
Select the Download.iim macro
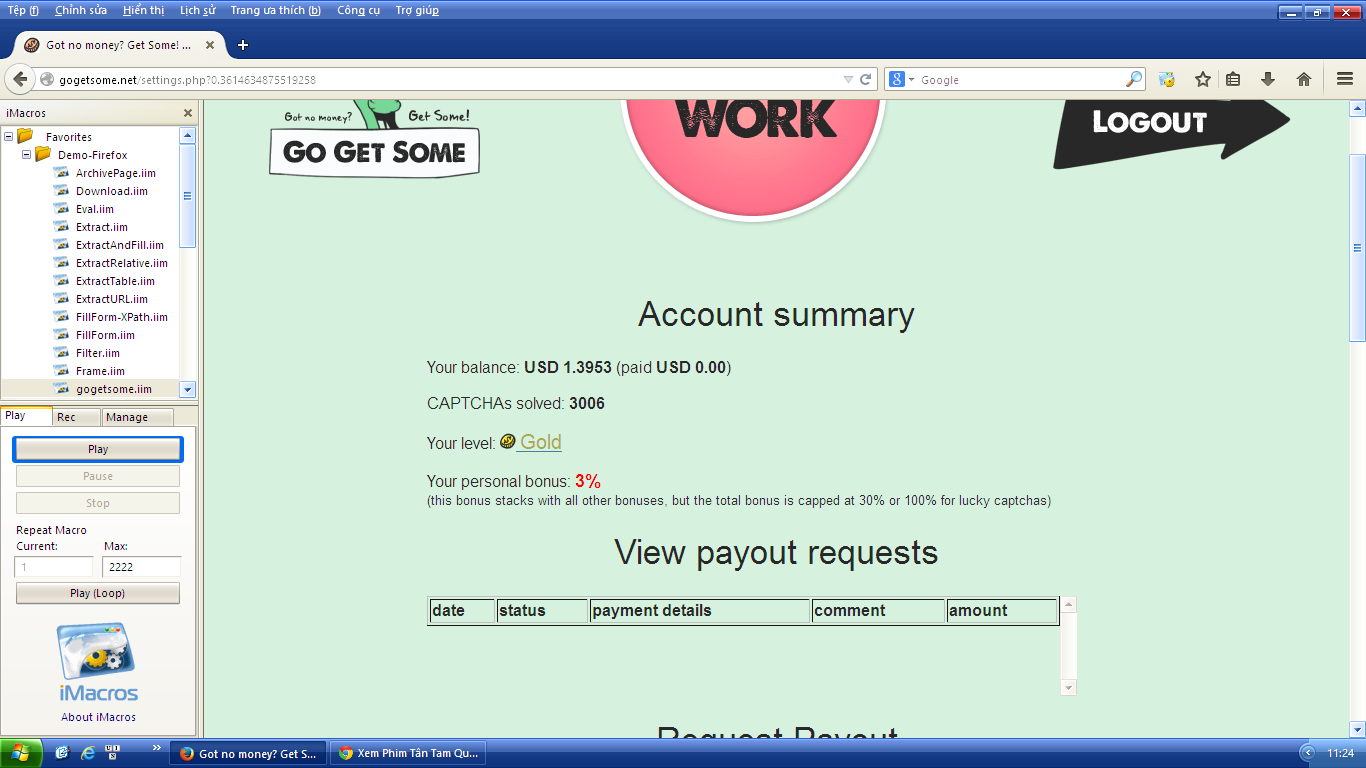[112, 191]
